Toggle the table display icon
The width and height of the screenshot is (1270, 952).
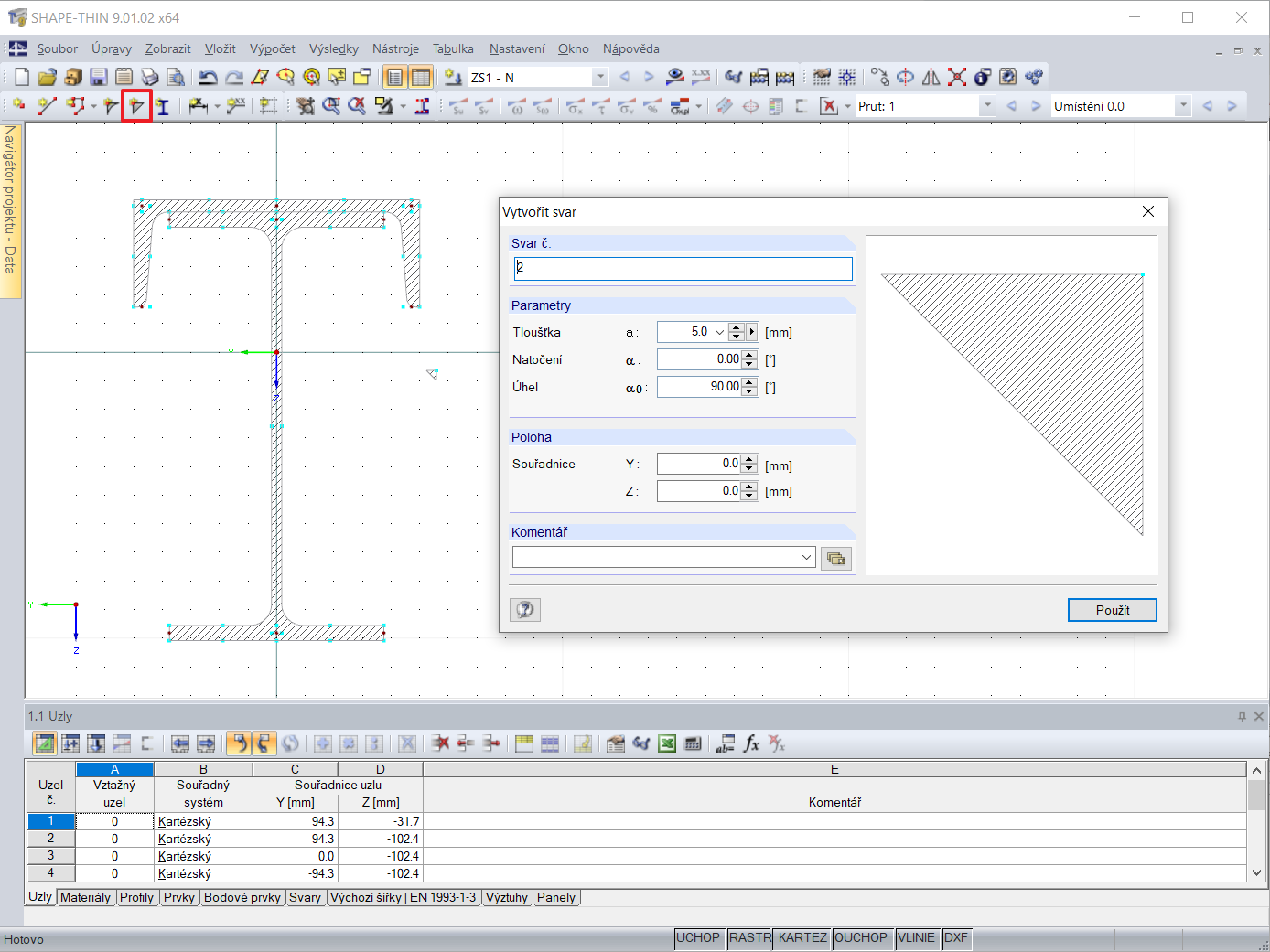(421, 77)
